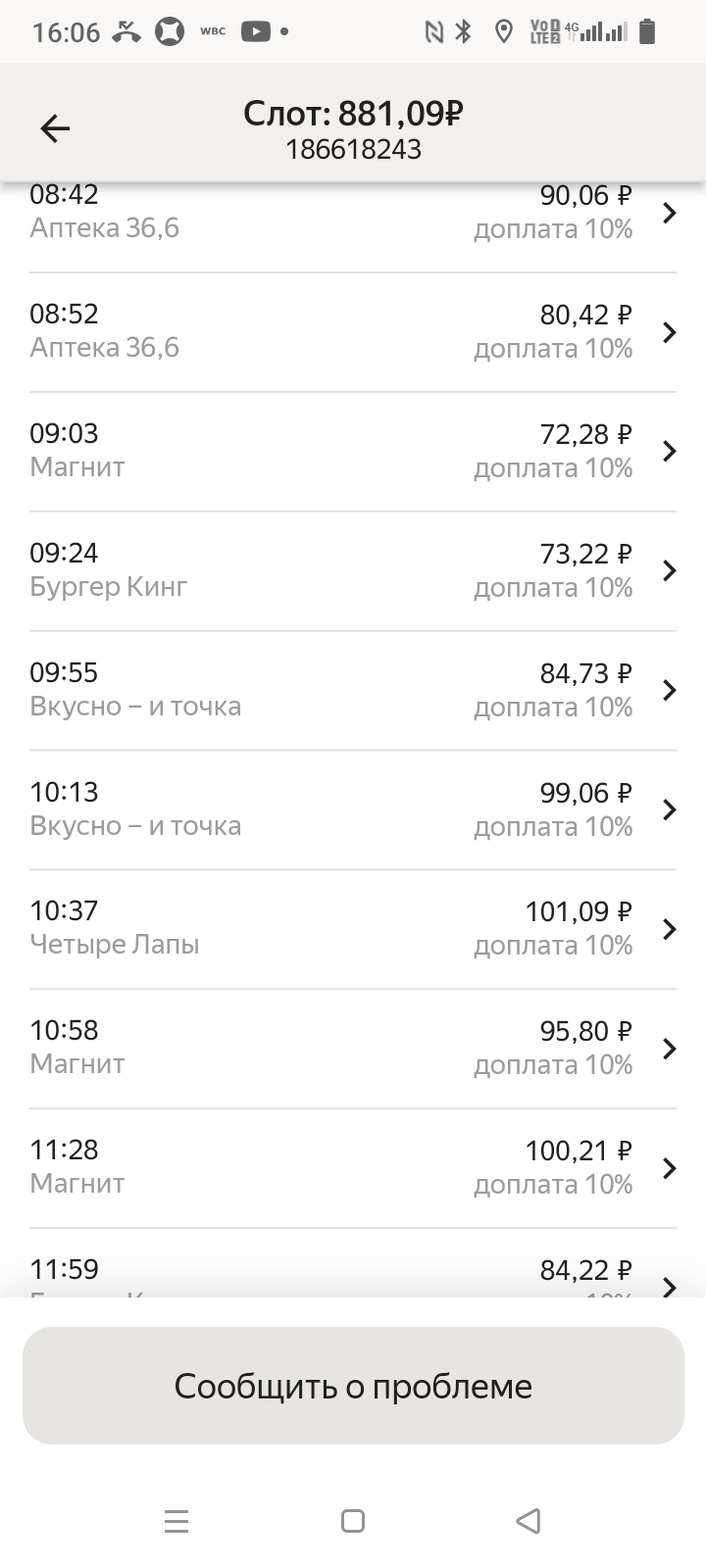This screenshot has width=706, height=1568.
Task: Expand the 08:52 Аптека 36,6 order chevron
Action: (670, 332)
